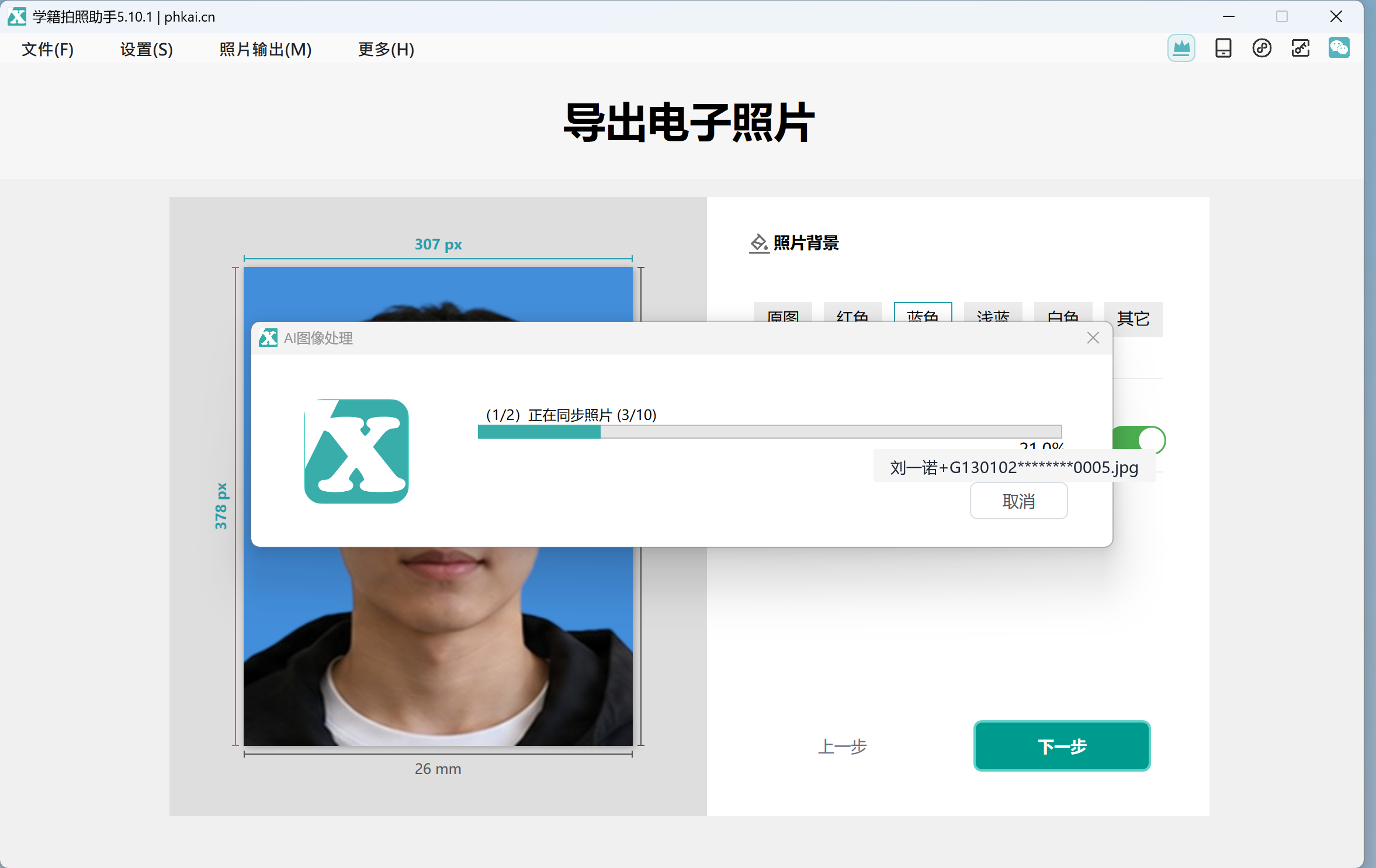Select the 白色 background option

[1063, 313]
